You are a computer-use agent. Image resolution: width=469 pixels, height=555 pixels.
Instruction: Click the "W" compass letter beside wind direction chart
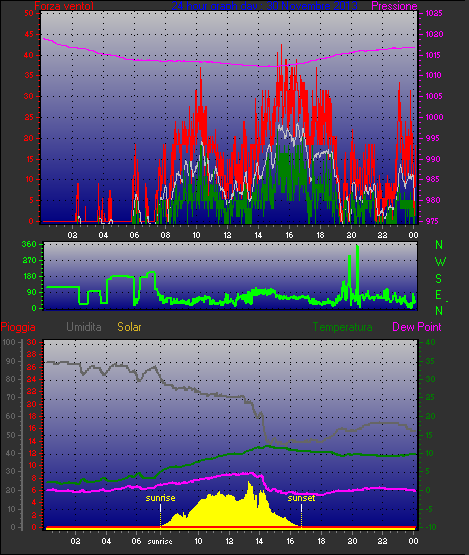(440, 262)
